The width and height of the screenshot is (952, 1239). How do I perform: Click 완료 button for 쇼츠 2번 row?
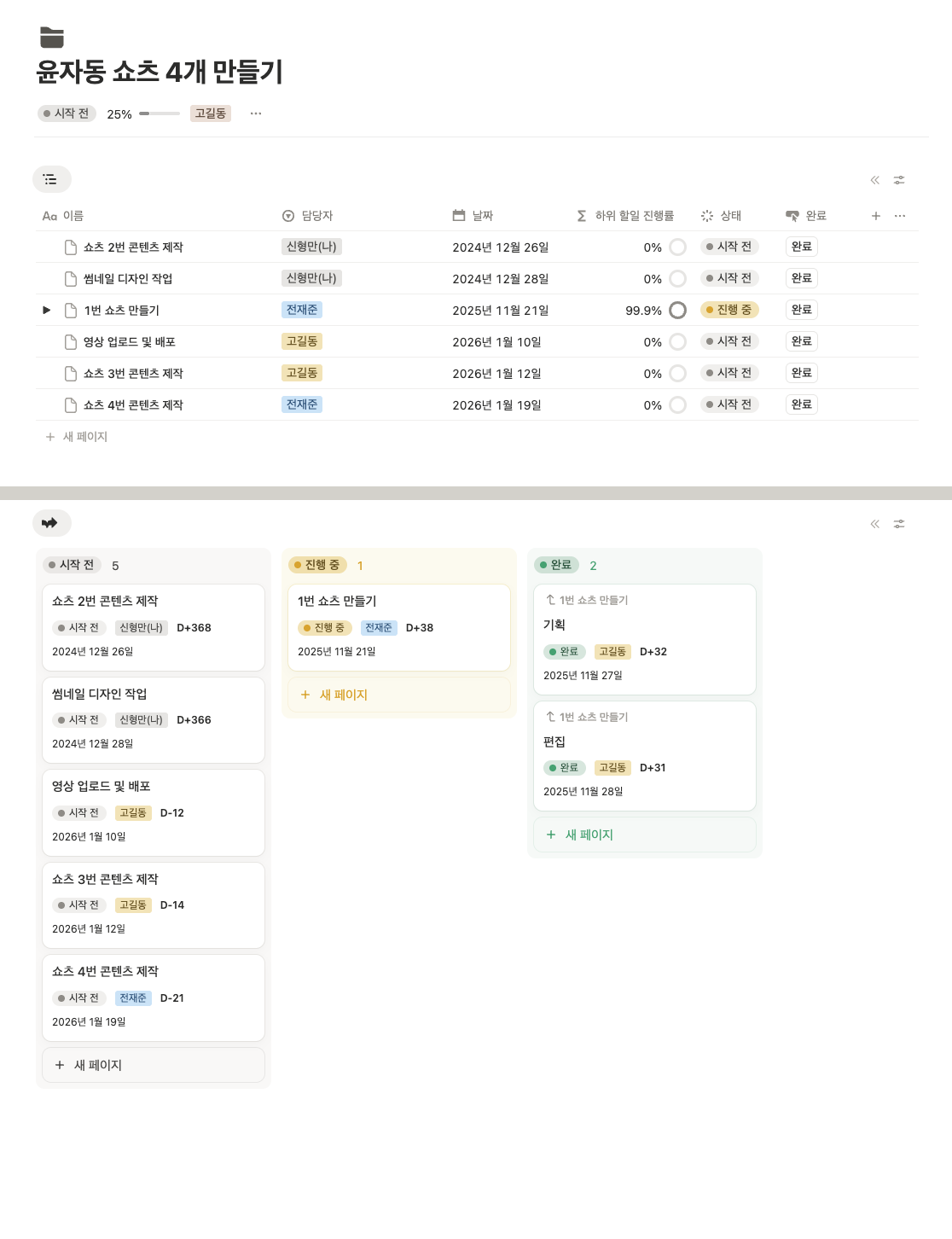pyautogui.click(x=801, y=247)
